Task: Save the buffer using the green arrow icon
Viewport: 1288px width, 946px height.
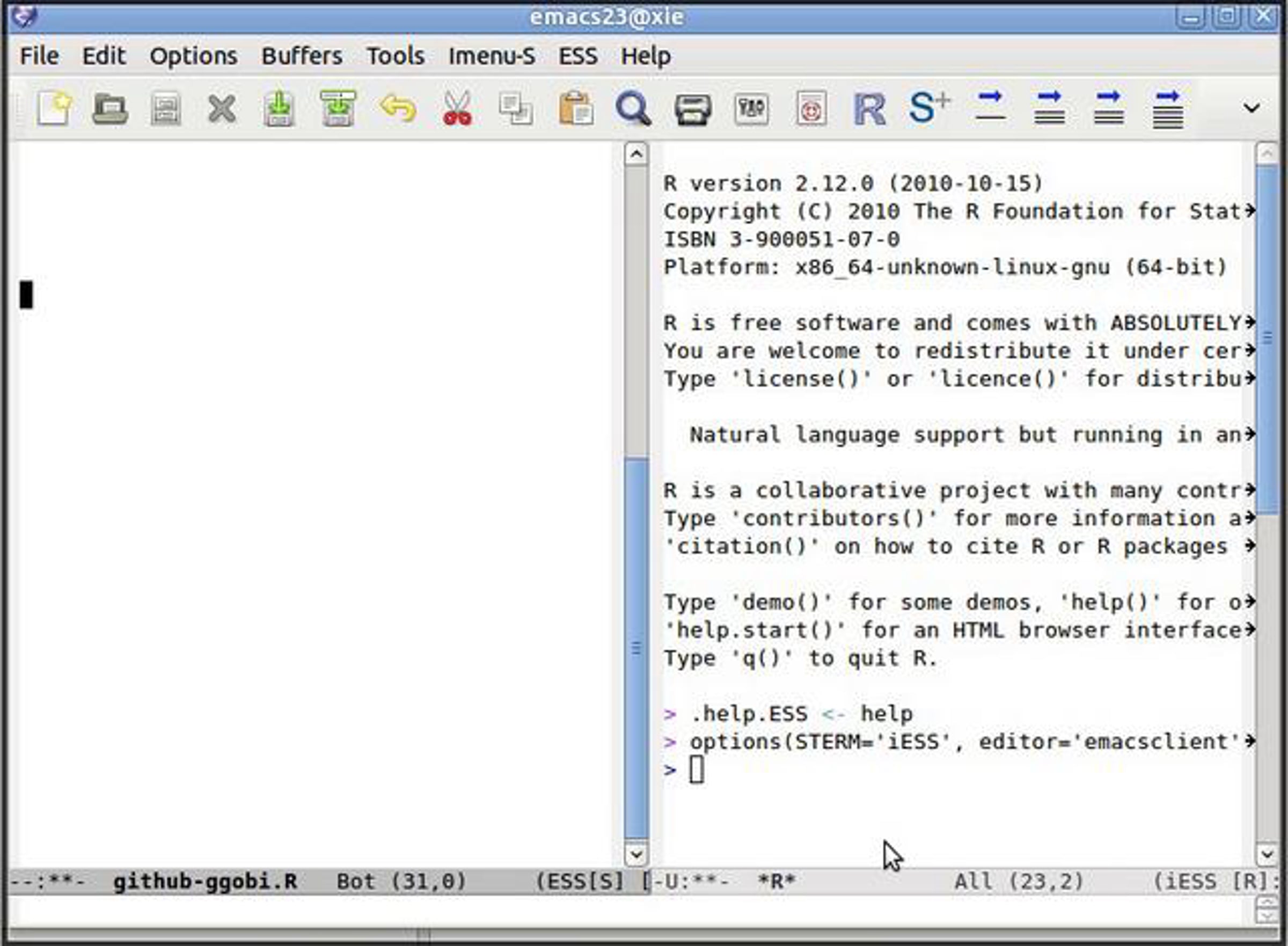Action: click(x=279, y=108)
